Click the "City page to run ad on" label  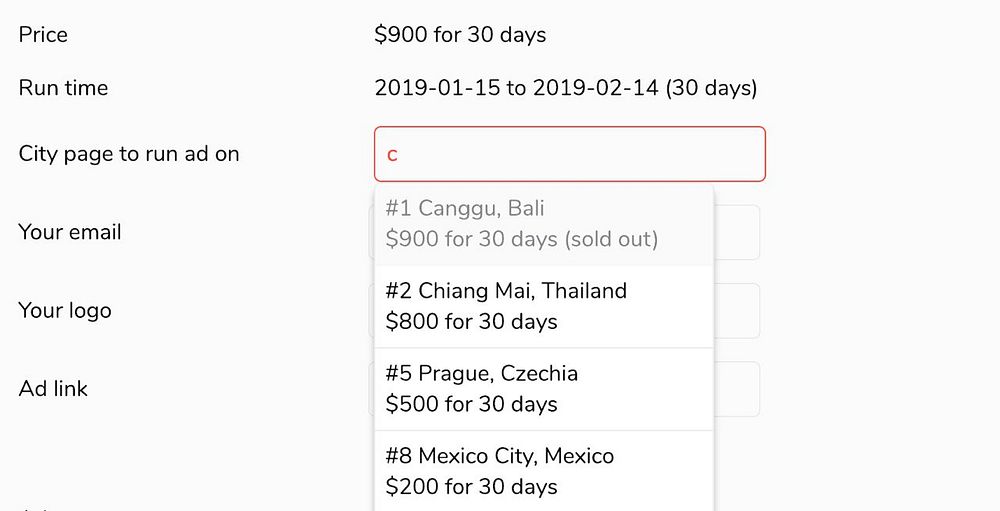(129, 154)
